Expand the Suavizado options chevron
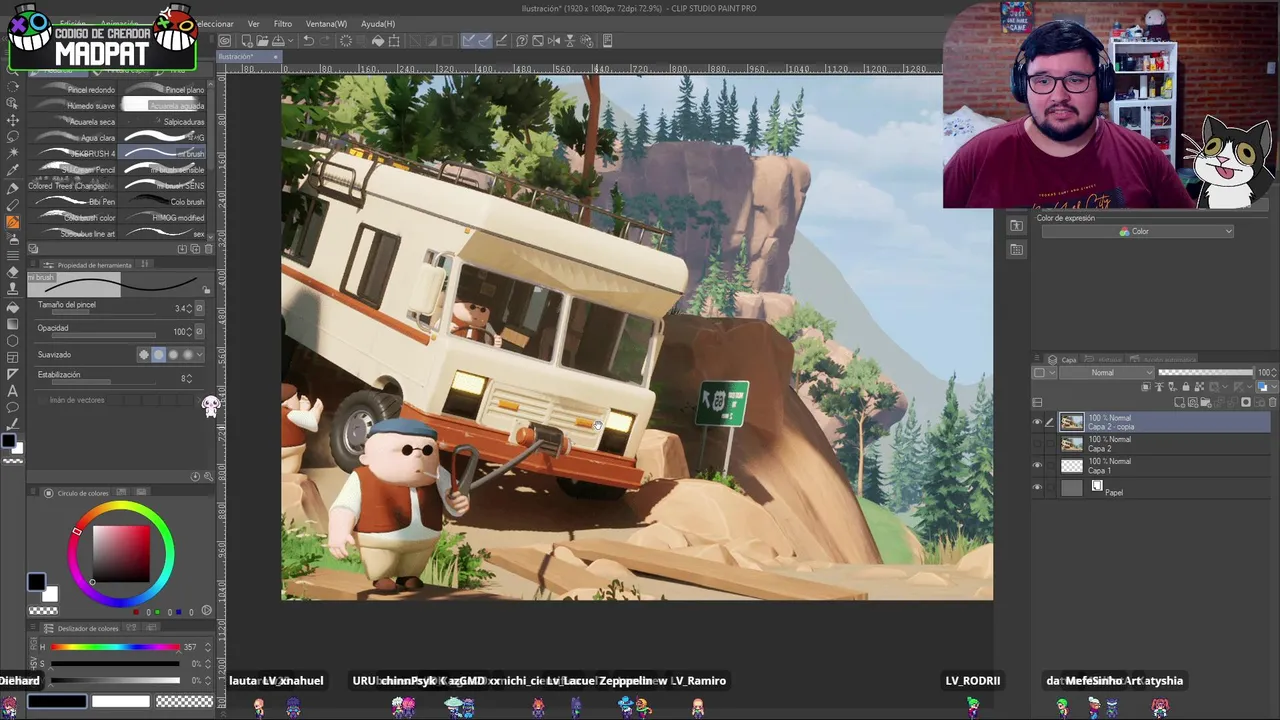 click(x=200, y=354)
